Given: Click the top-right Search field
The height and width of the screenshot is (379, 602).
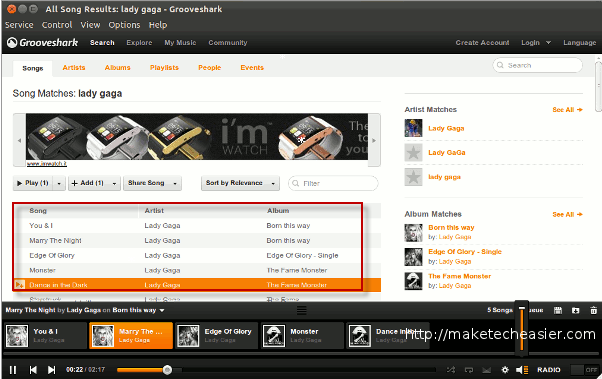Looking at the screenshot, I should pos(538,65).
